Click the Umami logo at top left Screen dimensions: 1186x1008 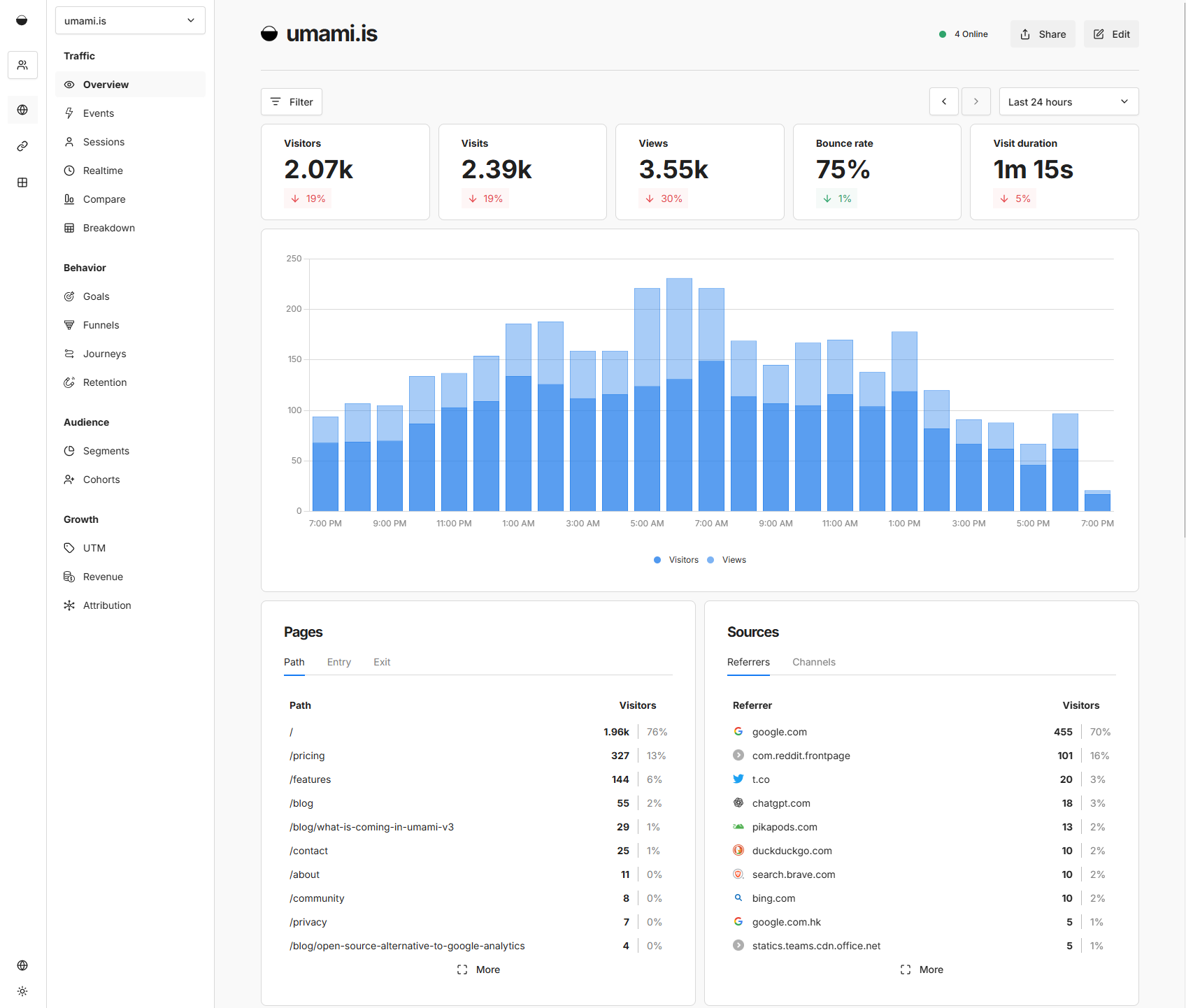(x=22, y=20)
